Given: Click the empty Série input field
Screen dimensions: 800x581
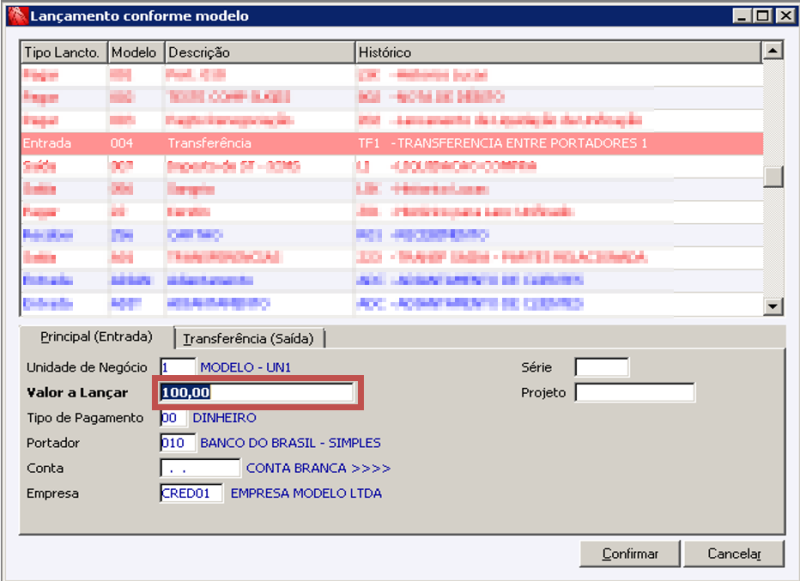Looking at the screenshot, I should pyautogui.click(x=600, y=366).
